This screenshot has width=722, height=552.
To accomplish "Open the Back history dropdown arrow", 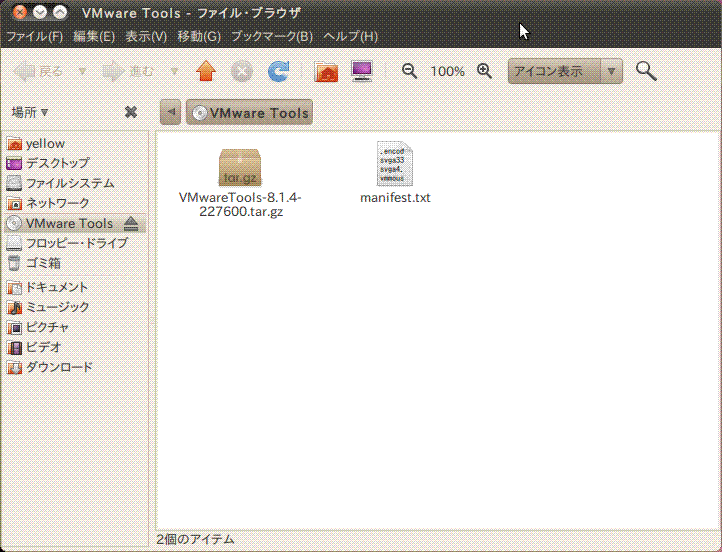I will point(82,71).
